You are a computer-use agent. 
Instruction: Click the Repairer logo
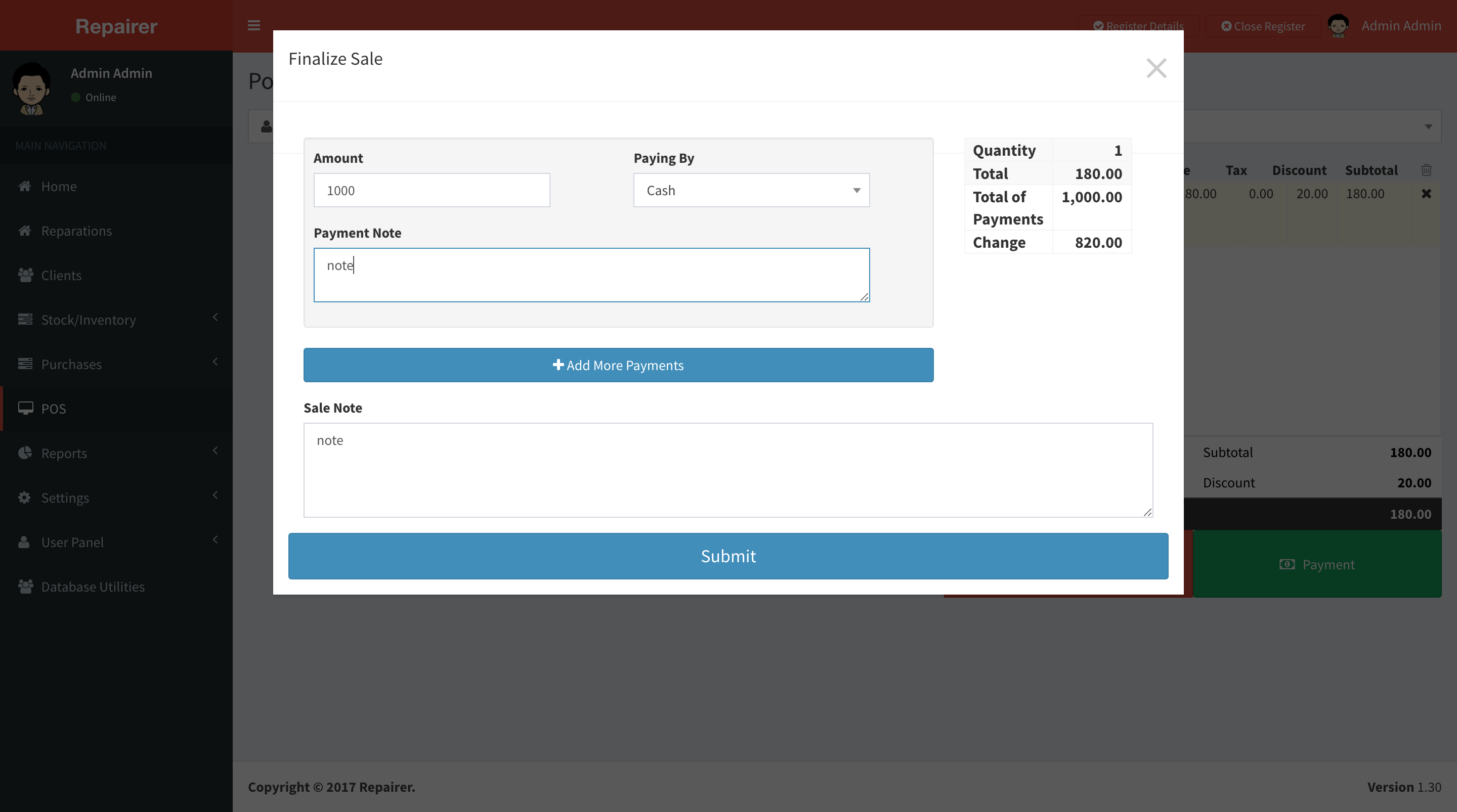(116, 26)
